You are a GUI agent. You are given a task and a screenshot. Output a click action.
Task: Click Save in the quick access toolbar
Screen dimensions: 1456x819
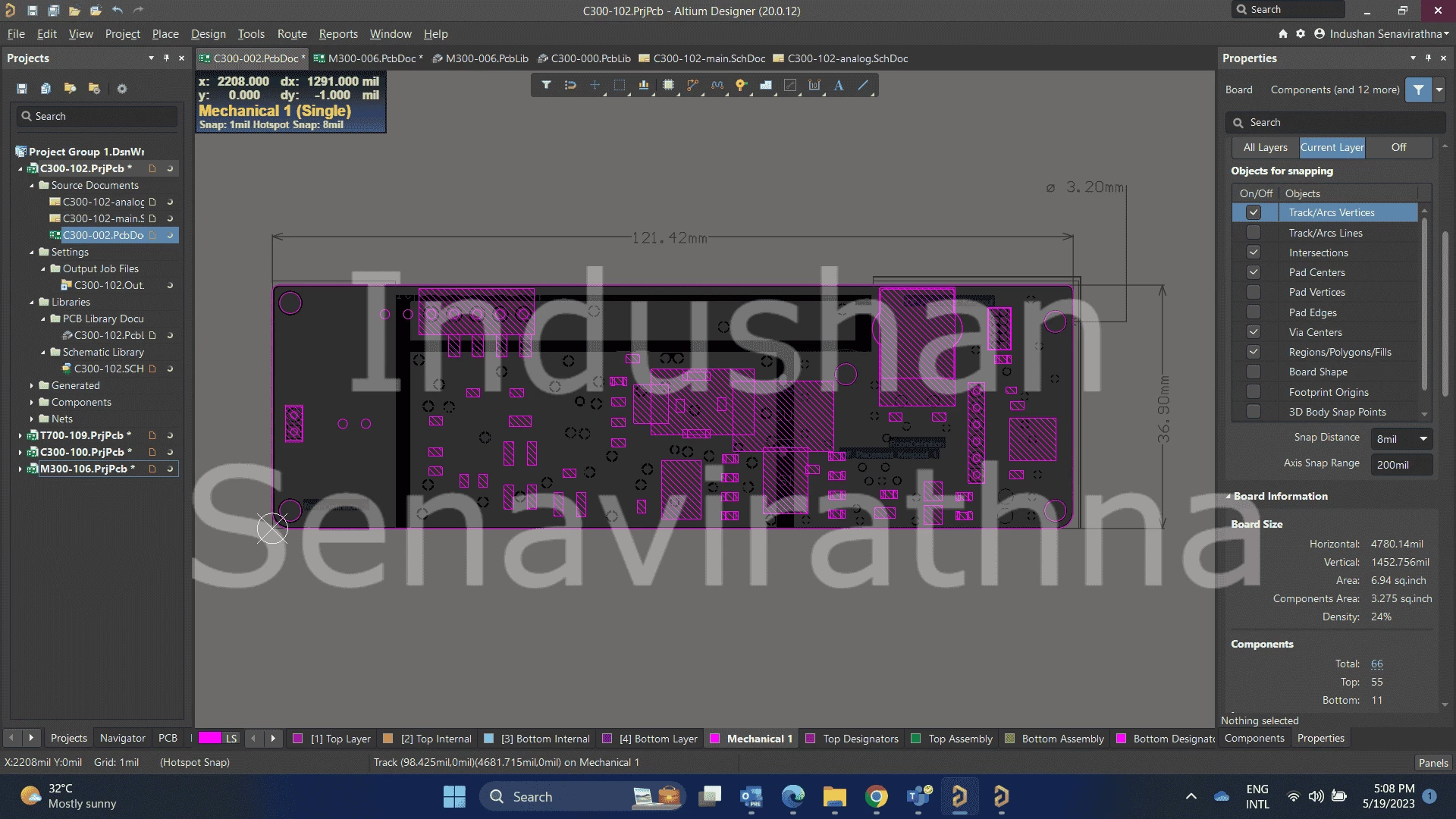(x=32, y=11)
